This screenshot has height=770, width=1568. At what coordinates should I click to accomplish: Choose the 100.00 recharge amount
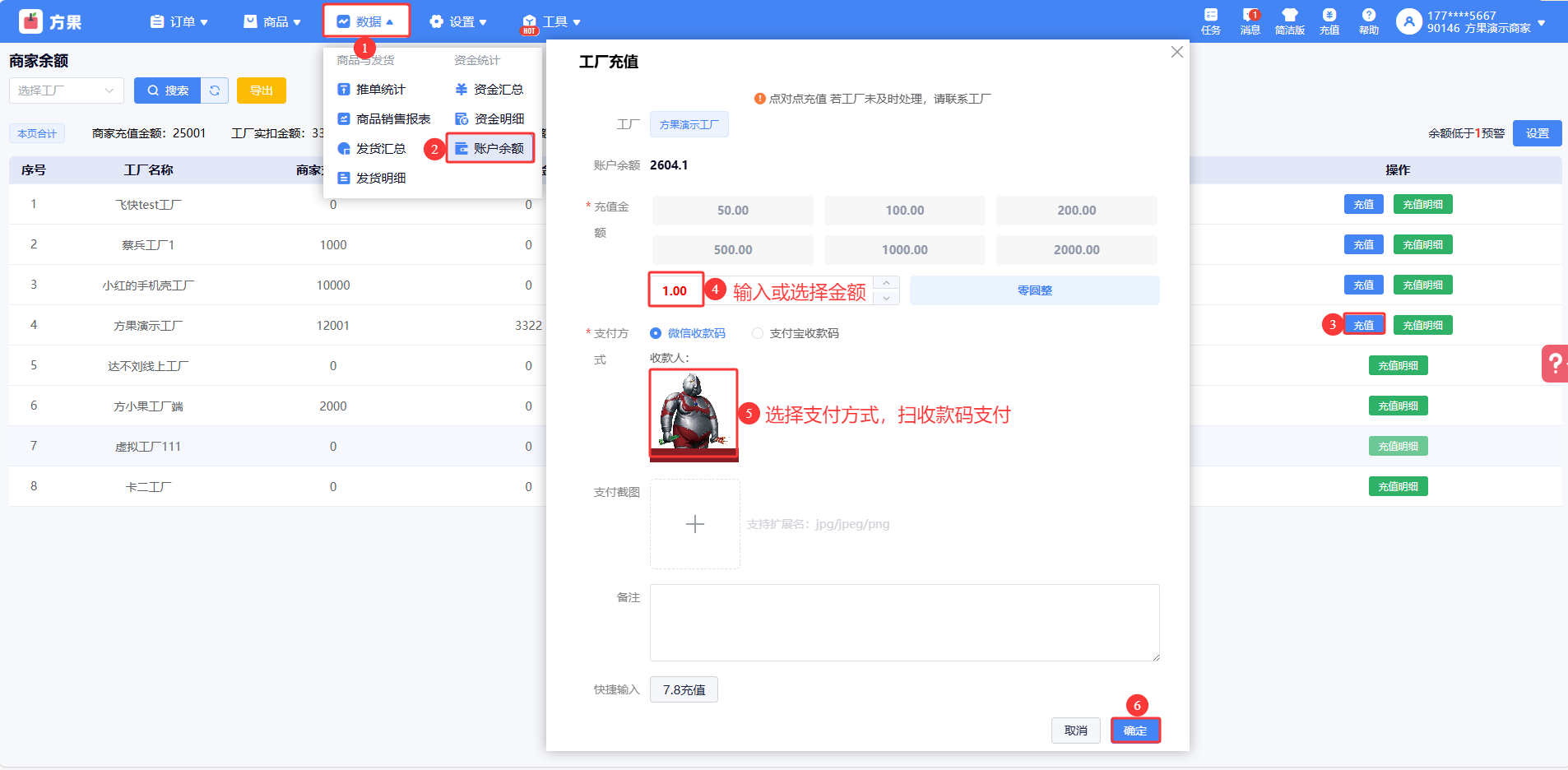coord(905,211)
